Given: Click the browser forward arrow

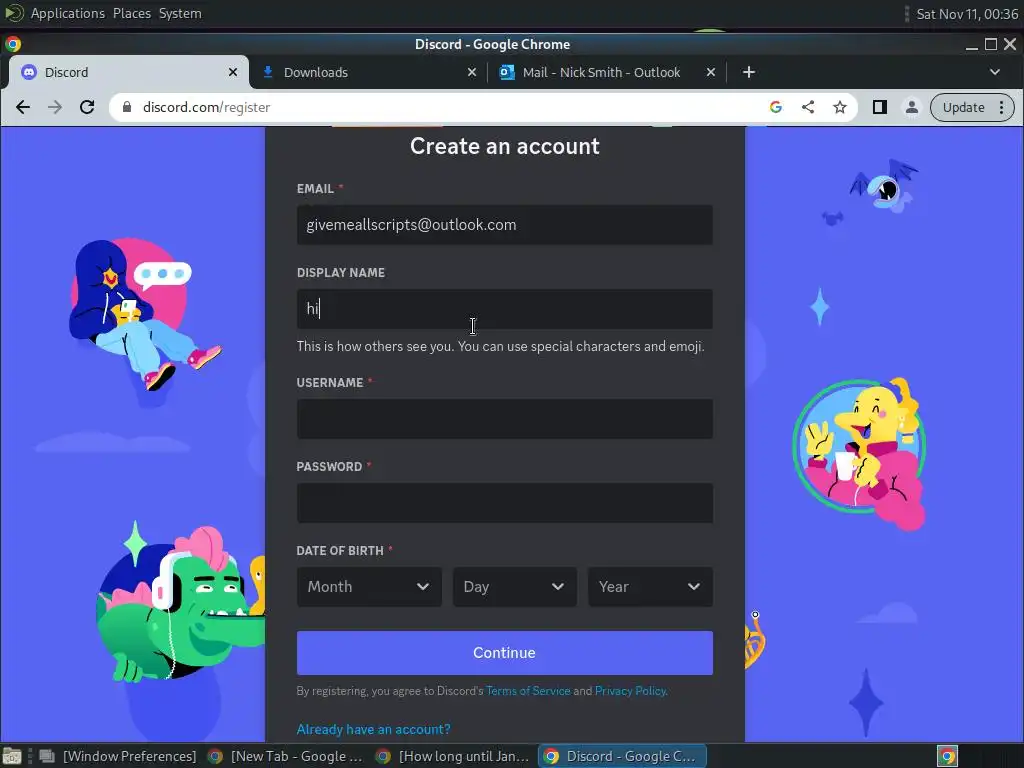Looking at the screenshot, I should click(55, 107).
